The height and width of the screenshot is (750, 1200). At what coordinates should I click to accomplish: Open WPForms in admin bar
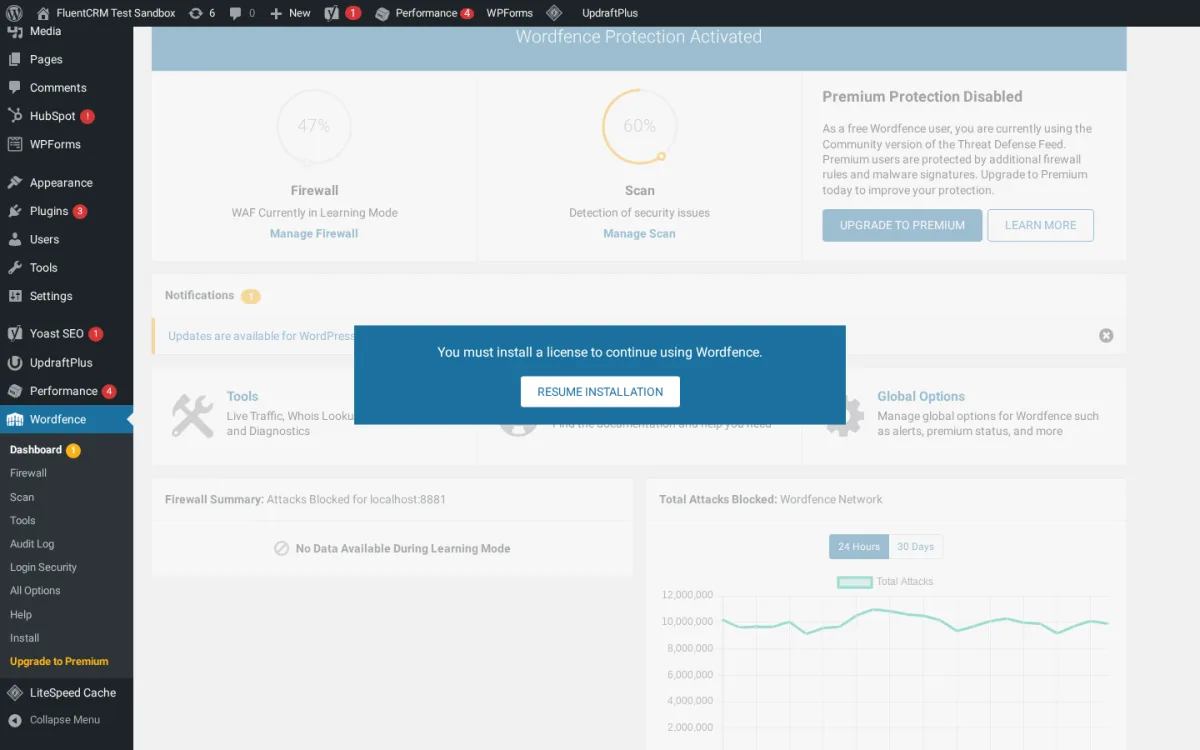(x=509, y=13)
